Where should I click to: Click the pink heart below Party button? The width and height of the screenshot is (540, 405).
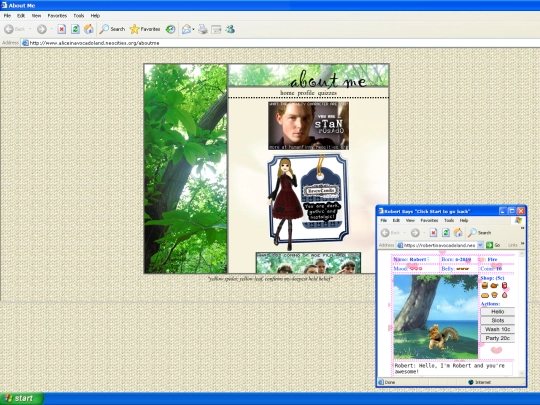point(496,350)
